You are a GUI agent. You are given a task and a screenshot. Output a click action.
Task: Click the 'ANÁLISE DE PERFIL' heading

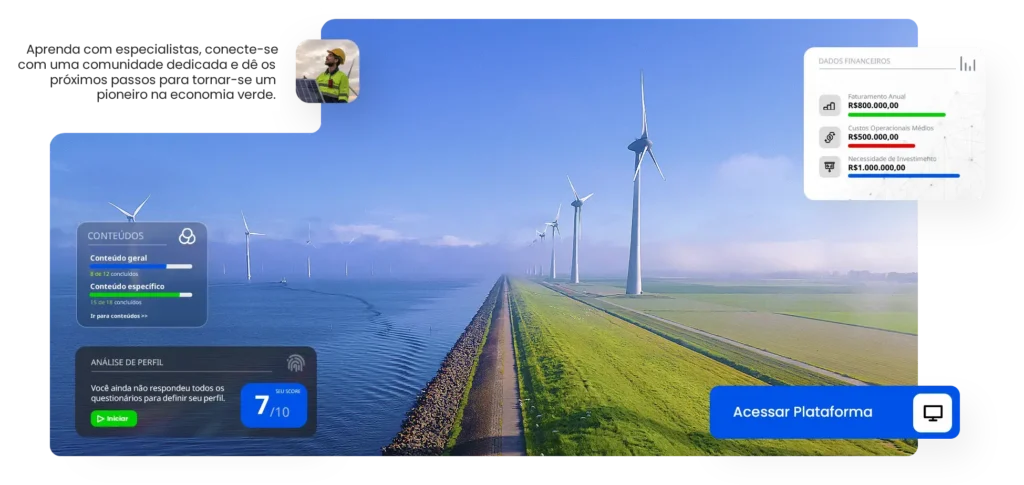[127, 362]
